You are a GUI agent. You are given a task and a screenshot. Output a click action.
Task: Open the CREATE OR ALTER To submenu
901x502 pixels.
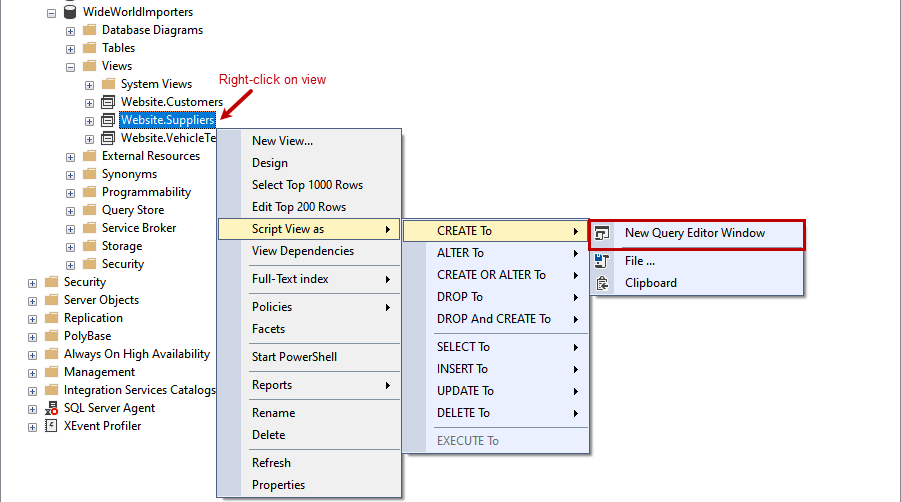pyautogui.click(x=495, y=275)
